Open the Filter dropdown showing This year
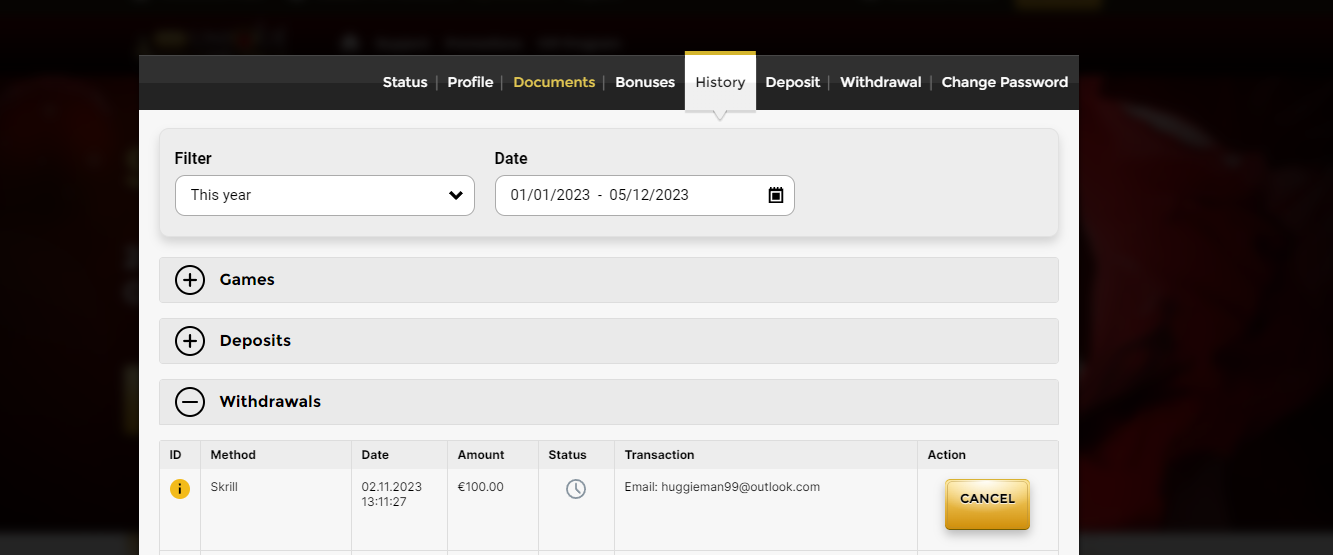The height and width of the screenshot is (555, 1333). point(324,195)
